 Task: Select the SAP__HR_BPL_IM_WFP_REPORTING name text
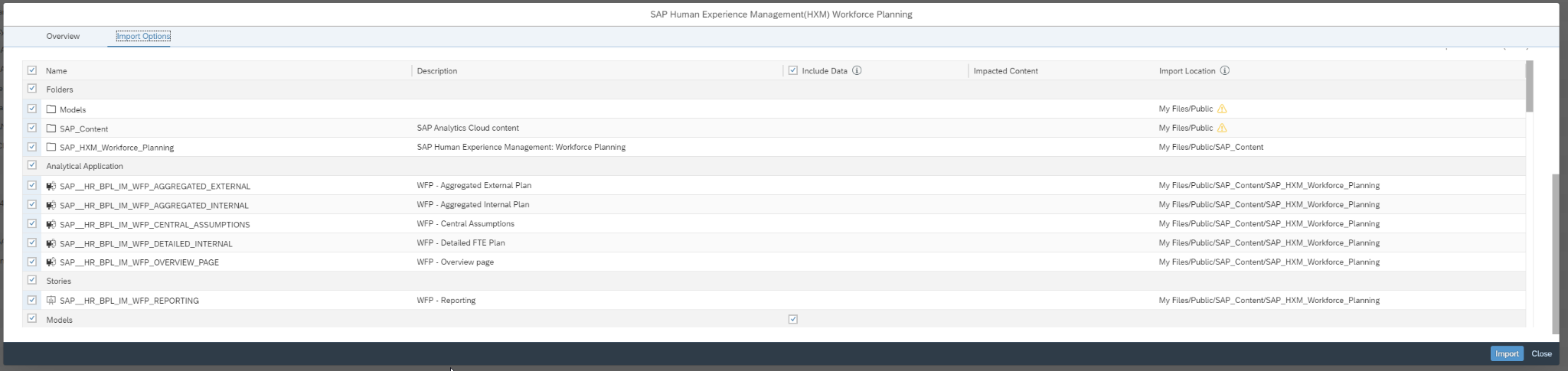129,301
